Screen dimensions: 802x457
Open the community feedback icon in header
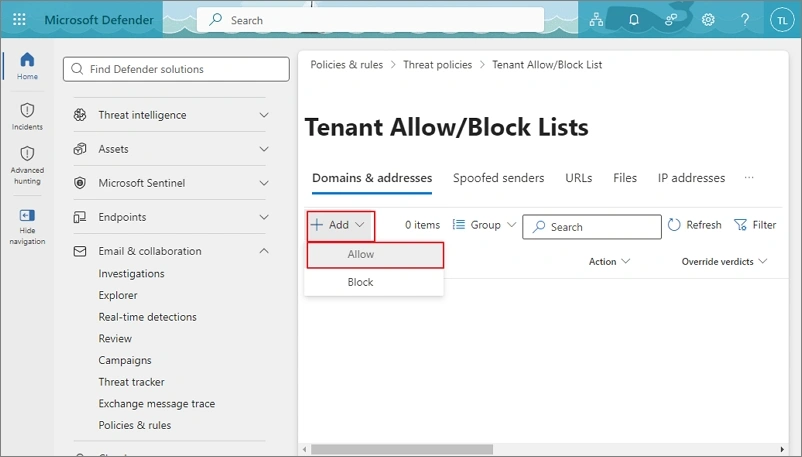click(671, 20)
